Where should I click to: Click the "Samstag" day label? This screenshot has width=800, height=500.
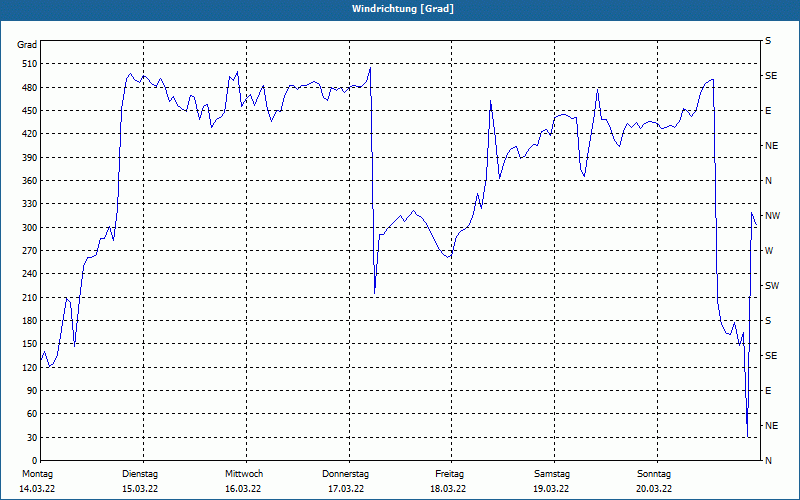(x=552, y=474)
